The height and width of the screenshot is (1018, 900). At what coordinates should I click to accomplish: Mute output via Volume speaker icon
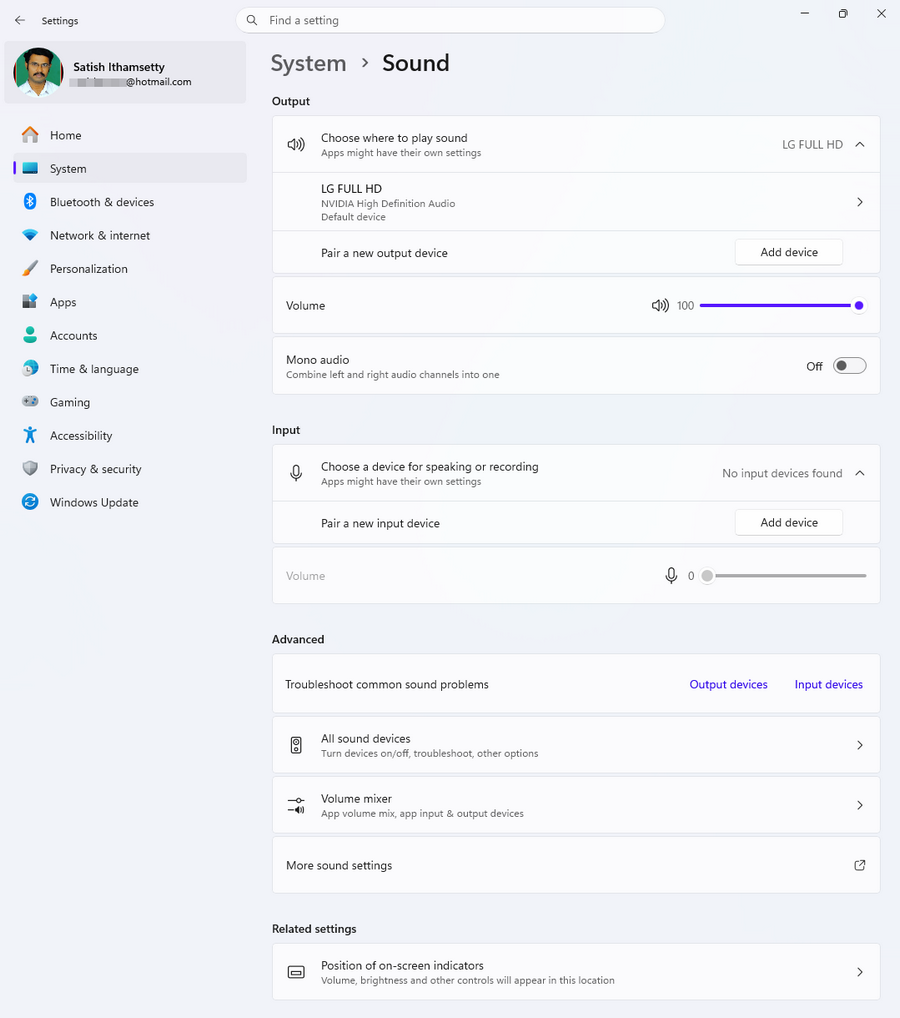point(660,305)
